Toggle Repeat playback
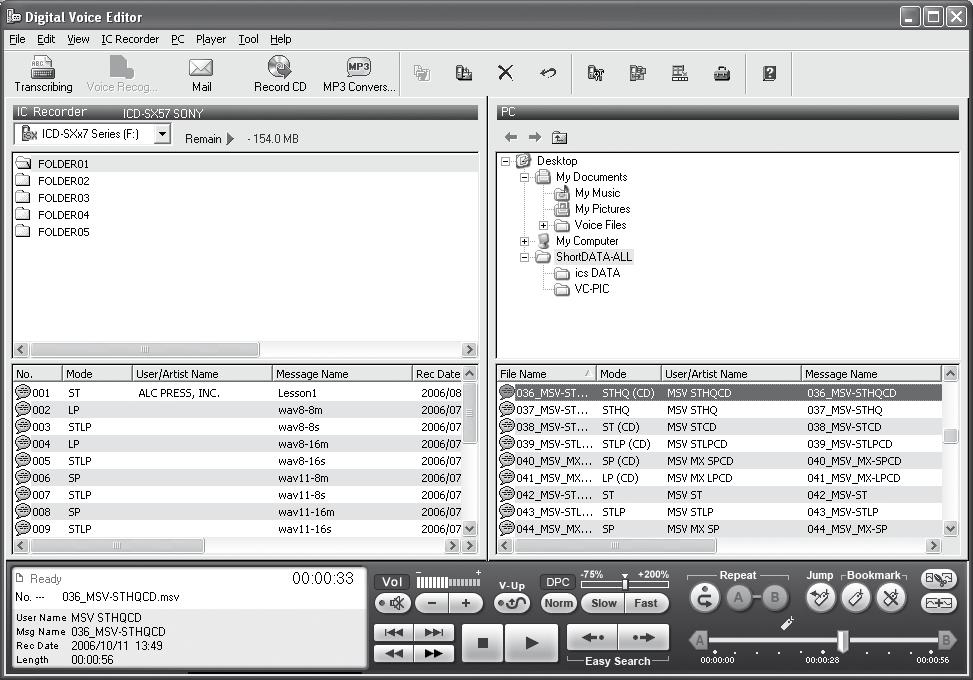Screen dimensions: 973x680 point(704,598)
